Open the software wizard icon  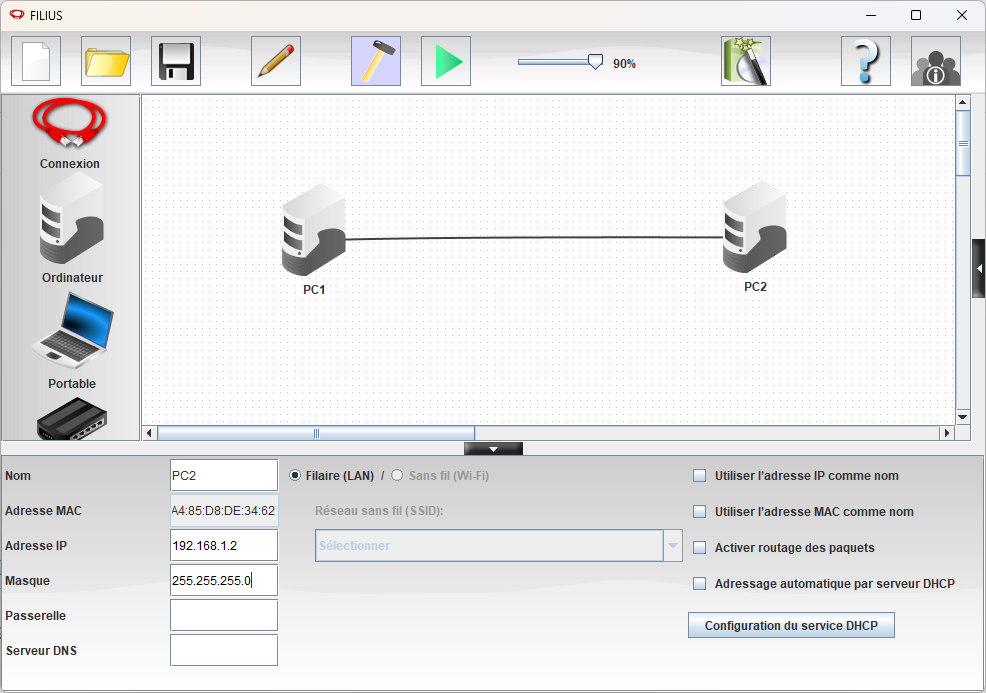coord(746,61)
